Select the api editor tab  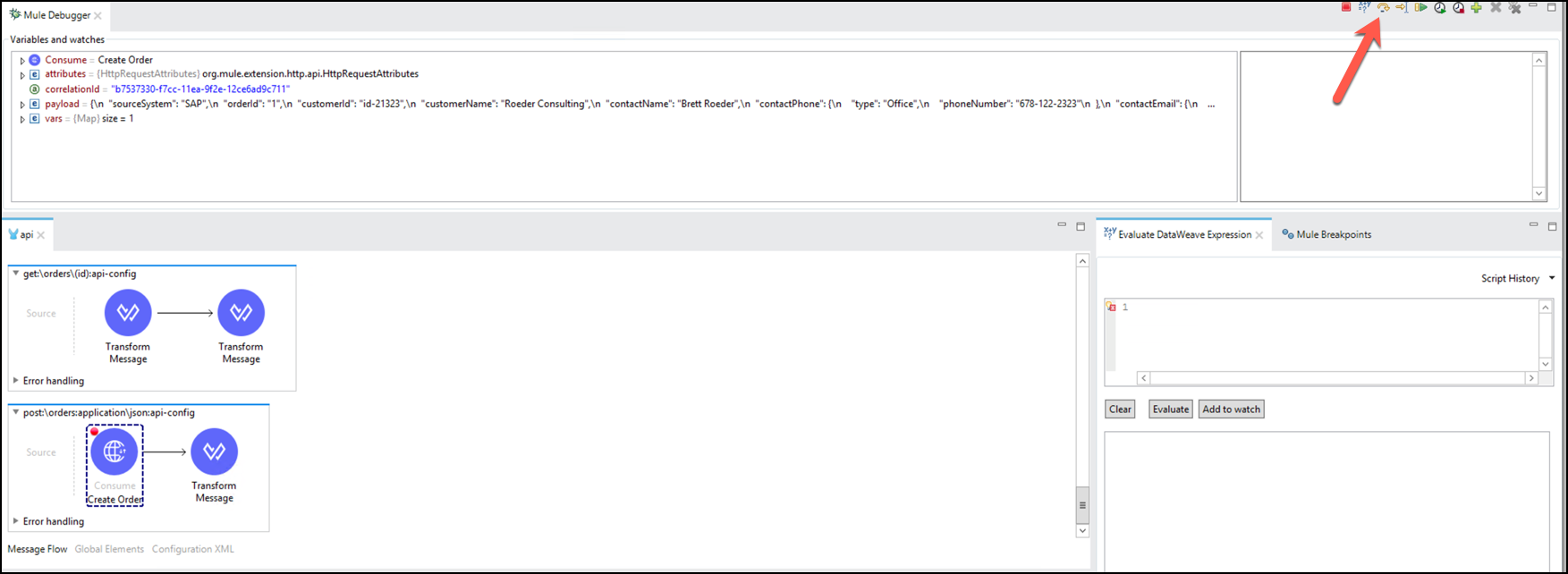27,235
